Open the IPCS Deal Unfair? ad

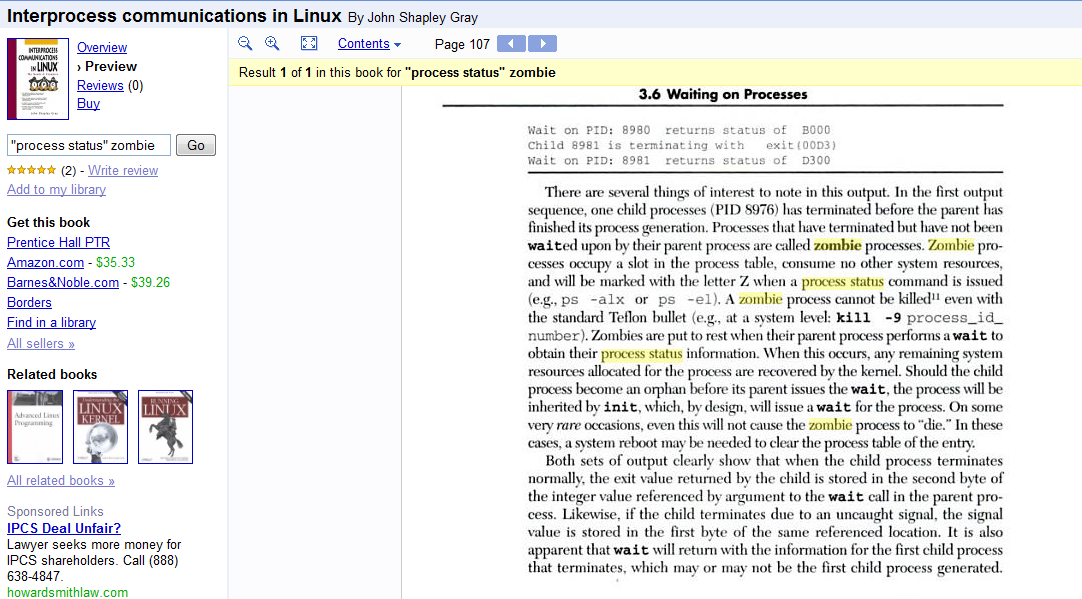(x=63, y=528)
